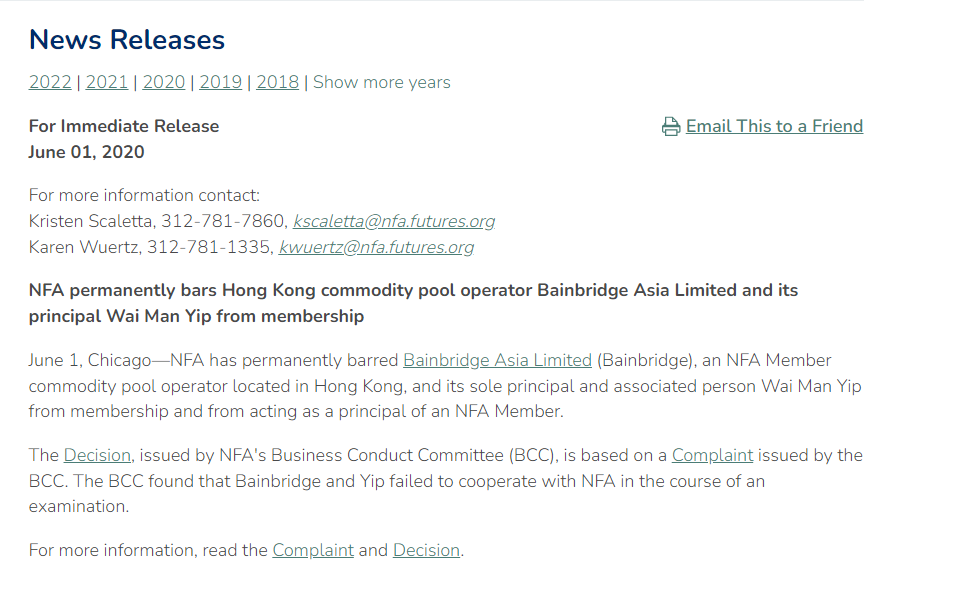Read the Complaint in the final sentence
Screen dimensions: 968x613
click(313, 551)
